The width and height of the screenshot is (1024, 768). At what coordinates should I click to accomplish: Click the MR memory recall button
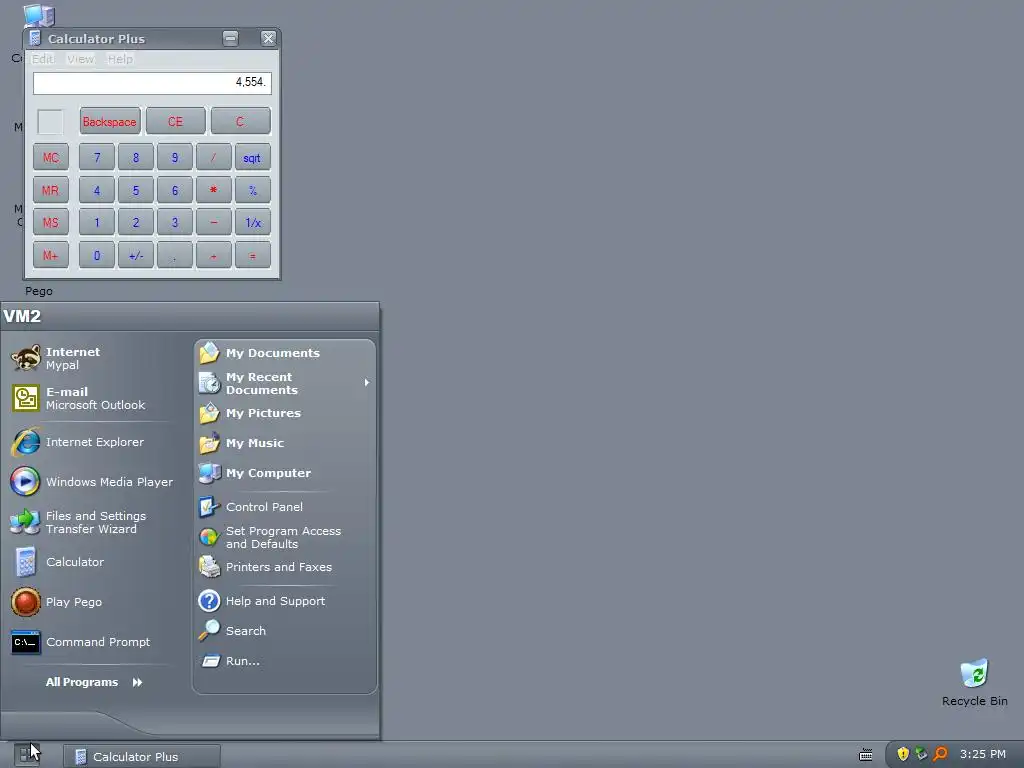(51, 190)
